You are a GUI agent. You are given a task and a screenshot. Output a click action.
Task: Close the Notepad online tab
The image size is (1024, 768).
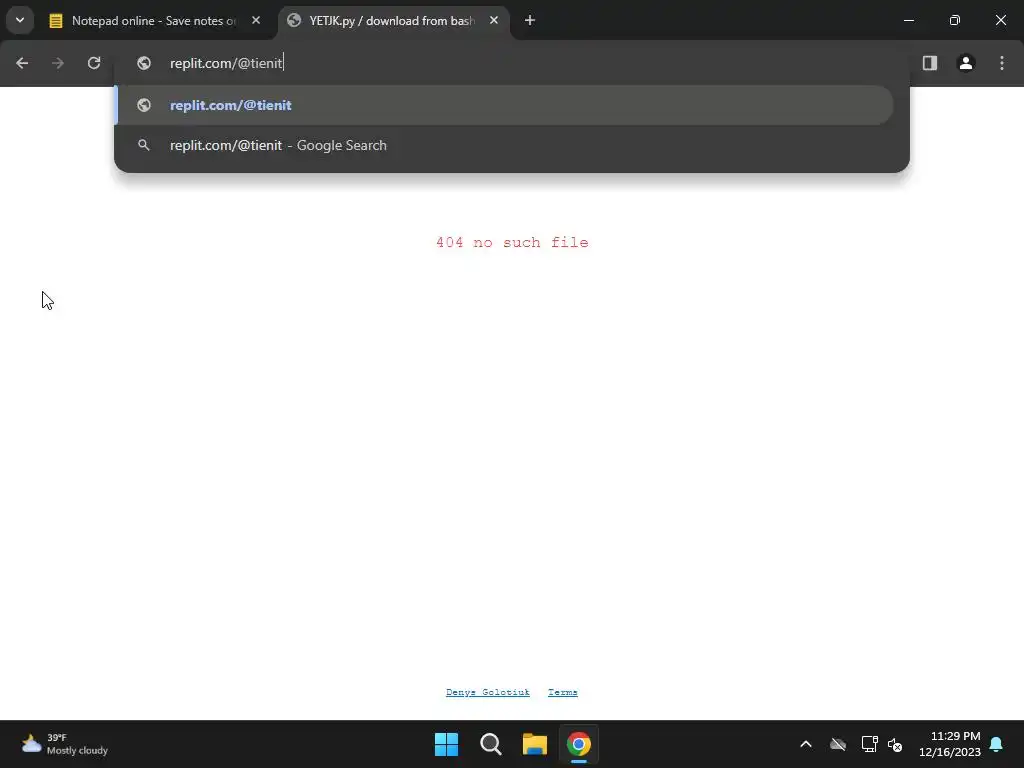(x=256, y=20)
